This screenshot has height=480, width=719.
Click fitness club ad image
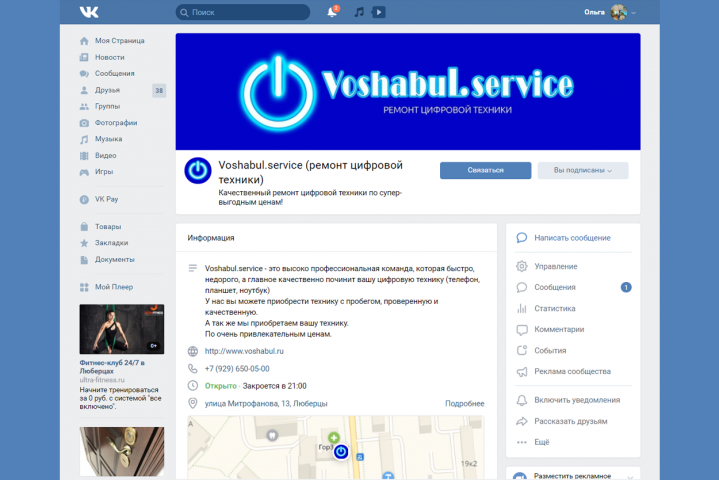click(122, 329)
